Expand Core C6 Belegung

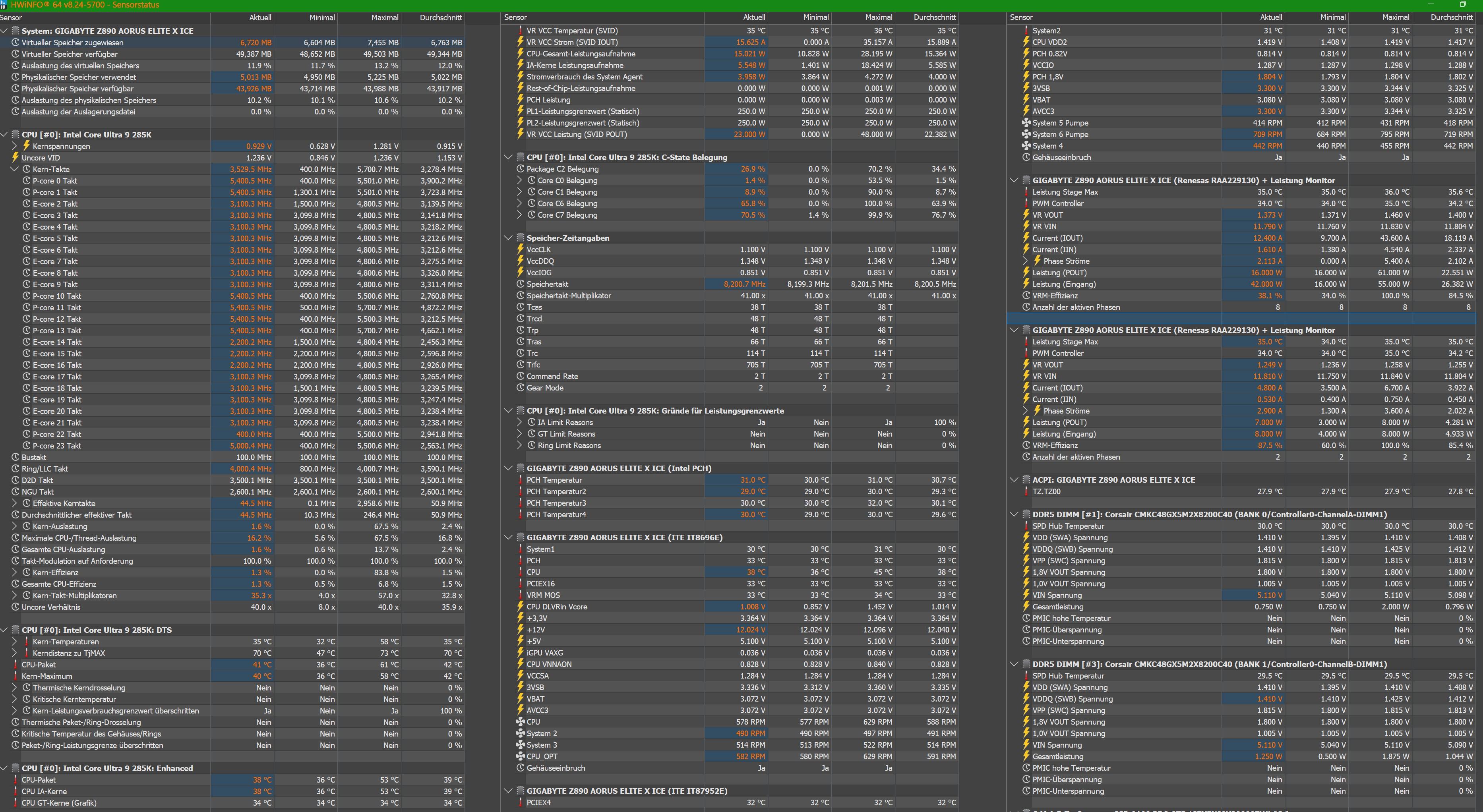tap(520, 203)
